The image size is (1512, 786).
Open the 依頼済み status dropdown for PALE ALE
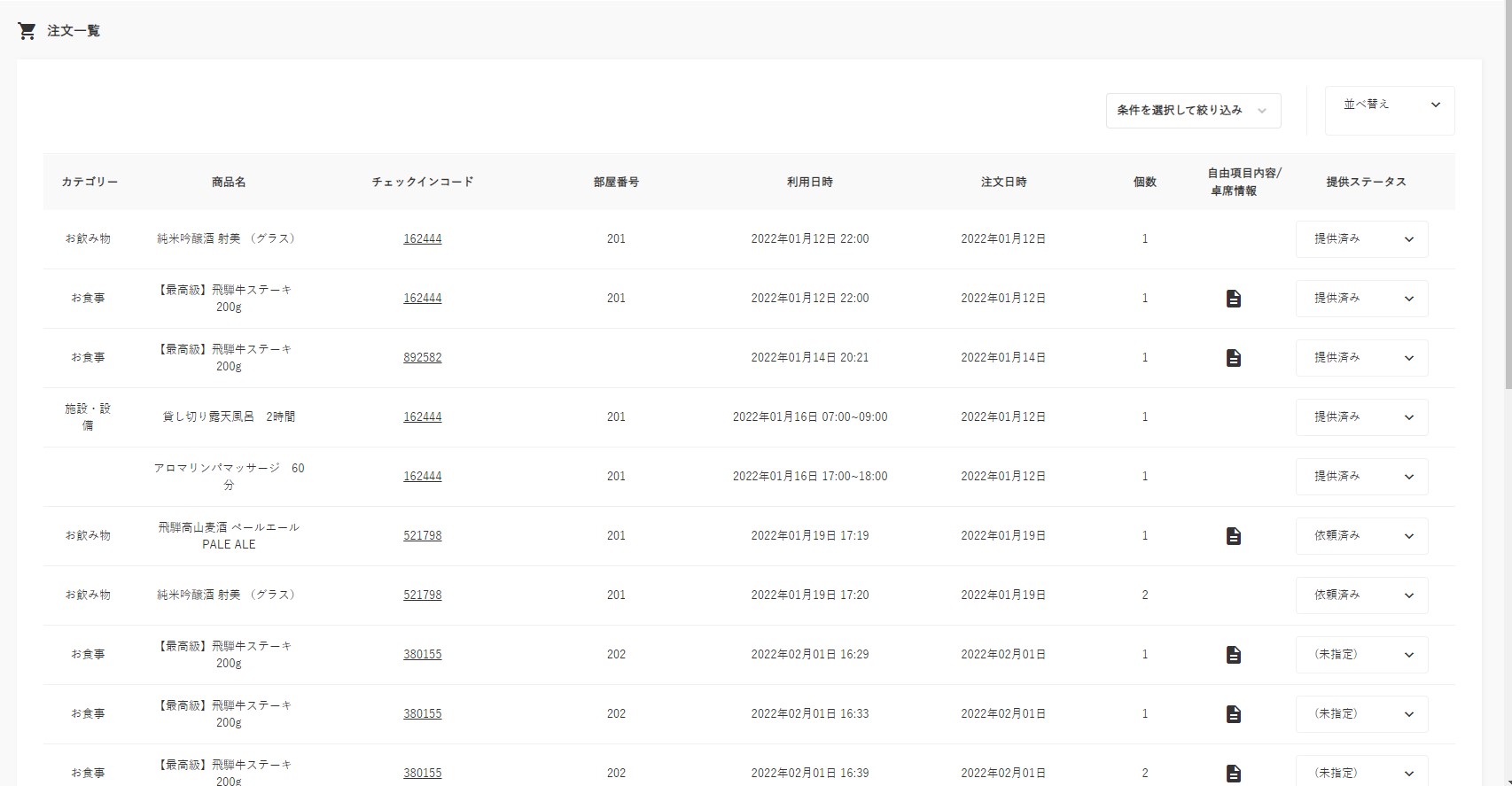click(x=1361, y=536)
